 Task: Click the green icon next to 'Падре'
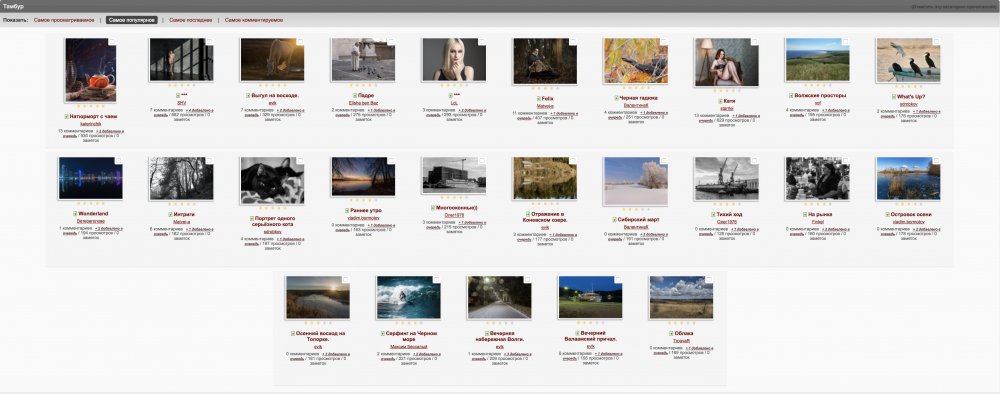click(354, 95)
